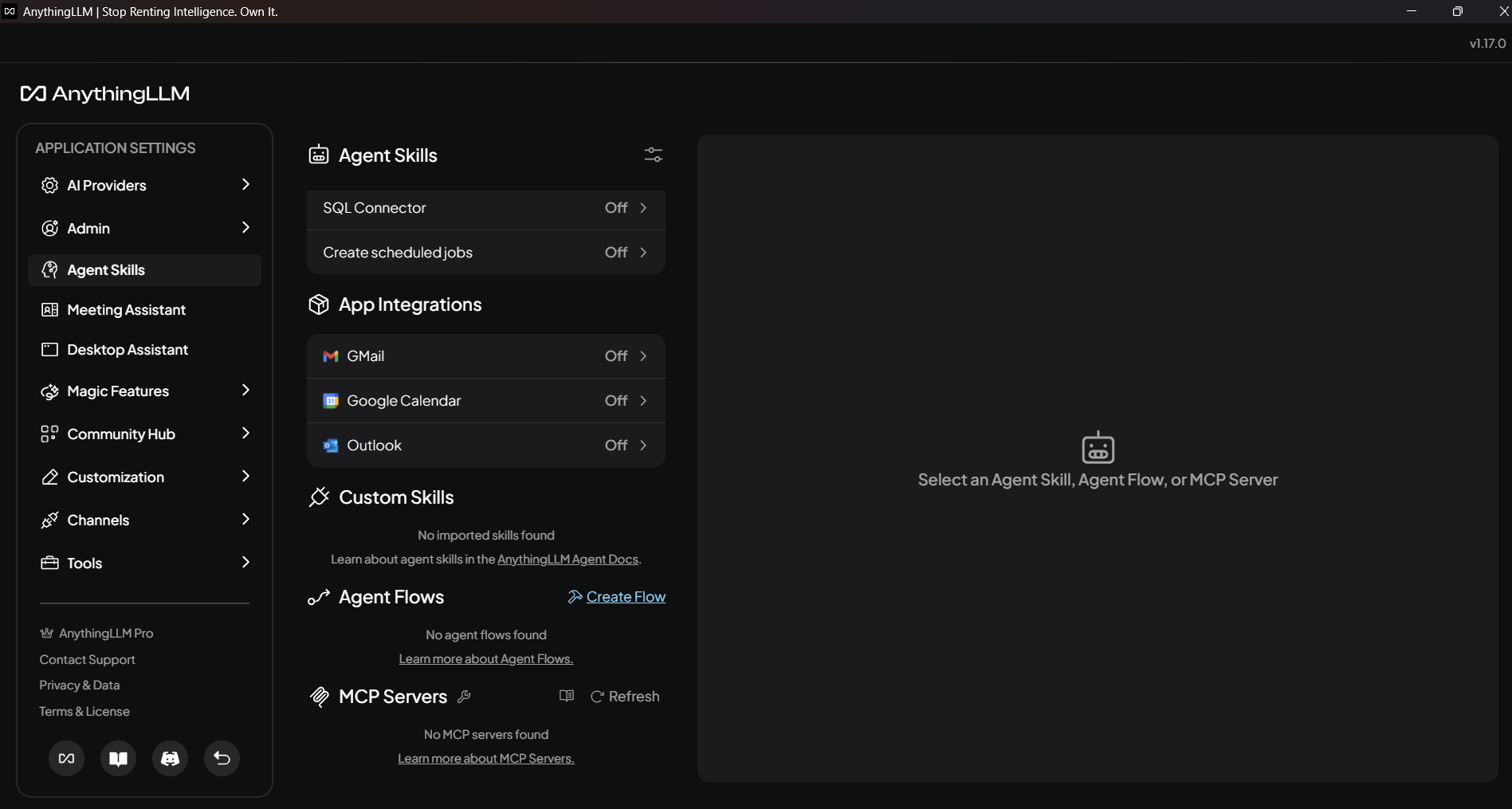
Task: Click the Customization pencil icon
Action: click(x=49, y=477)
